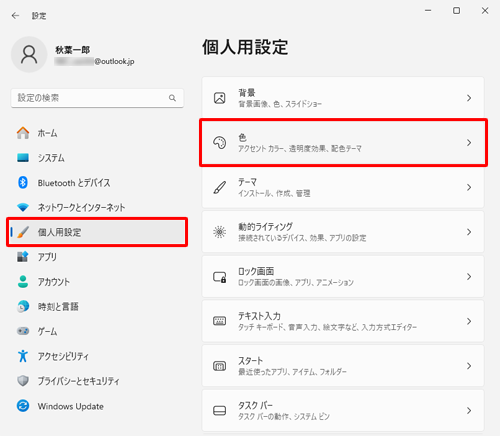Open ロック画面 settings card title

pos(256,271)
